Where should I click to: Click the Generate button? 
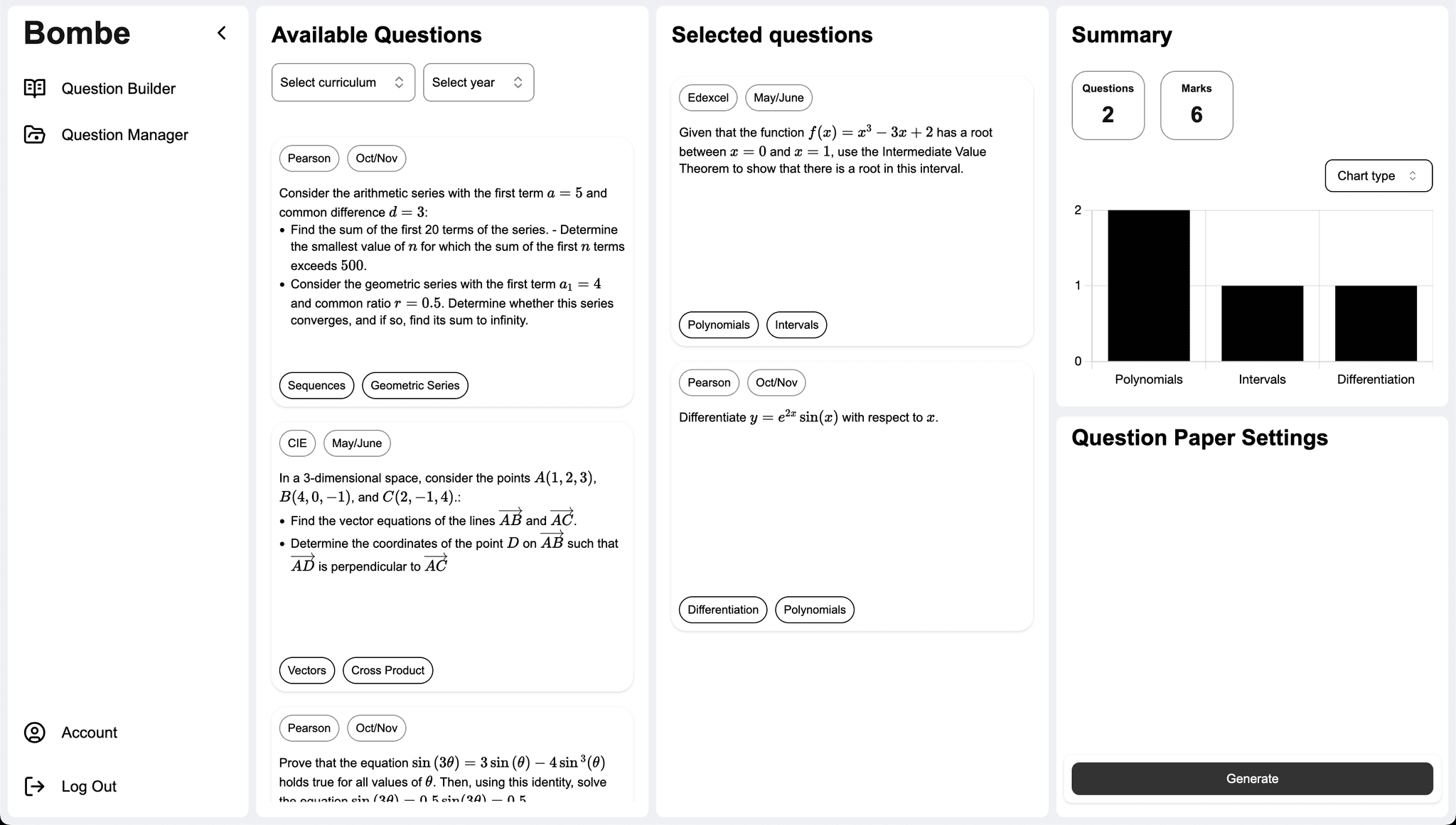(1251, 778)
